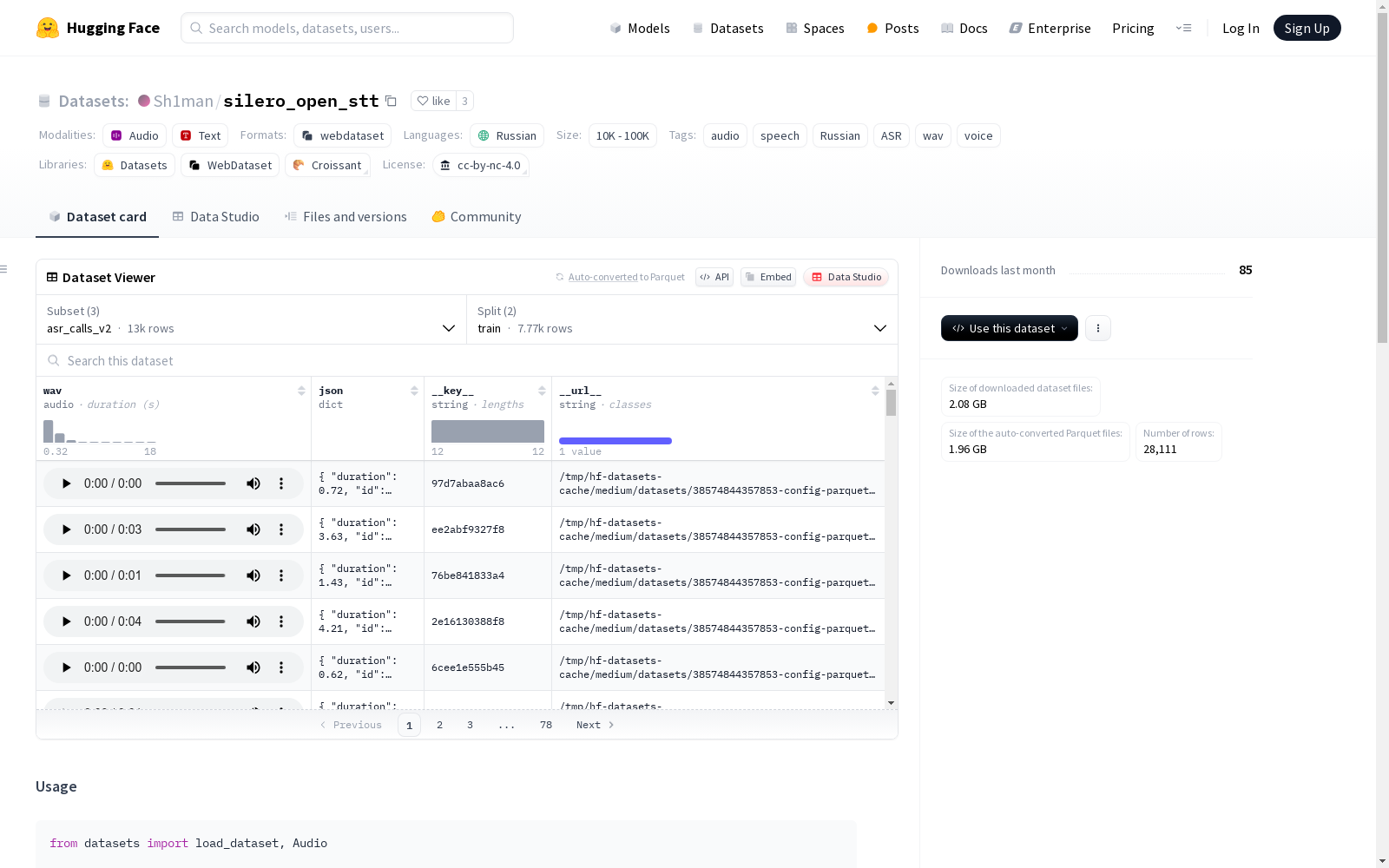Image resolution: width=1389 pixels, height=868 pixels.
Task: Sort by the wav column
Action: [301, 391]
